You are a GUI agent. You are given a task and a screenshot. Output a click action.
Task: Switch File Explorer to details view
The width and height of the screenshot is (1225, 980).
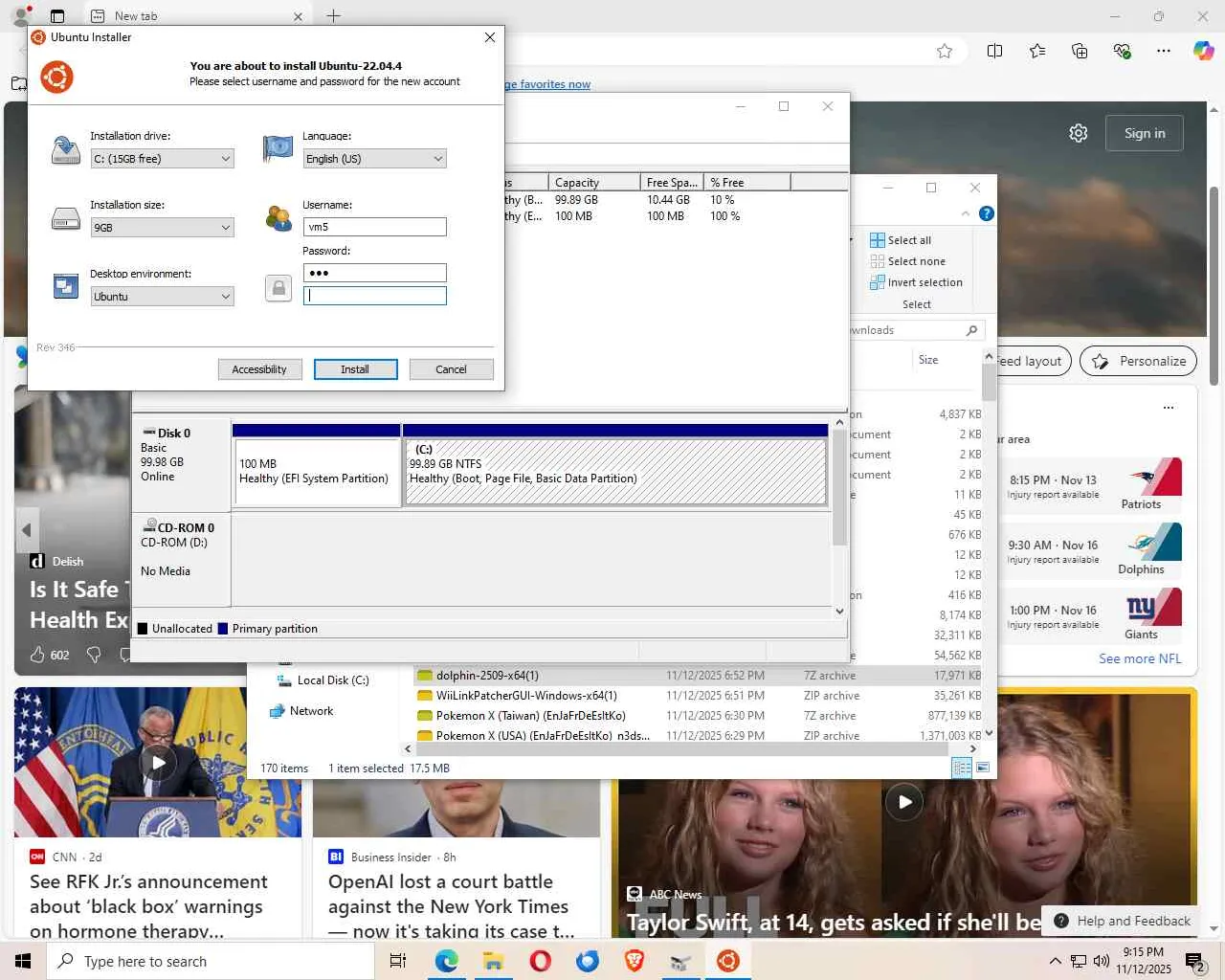point(962,768)
